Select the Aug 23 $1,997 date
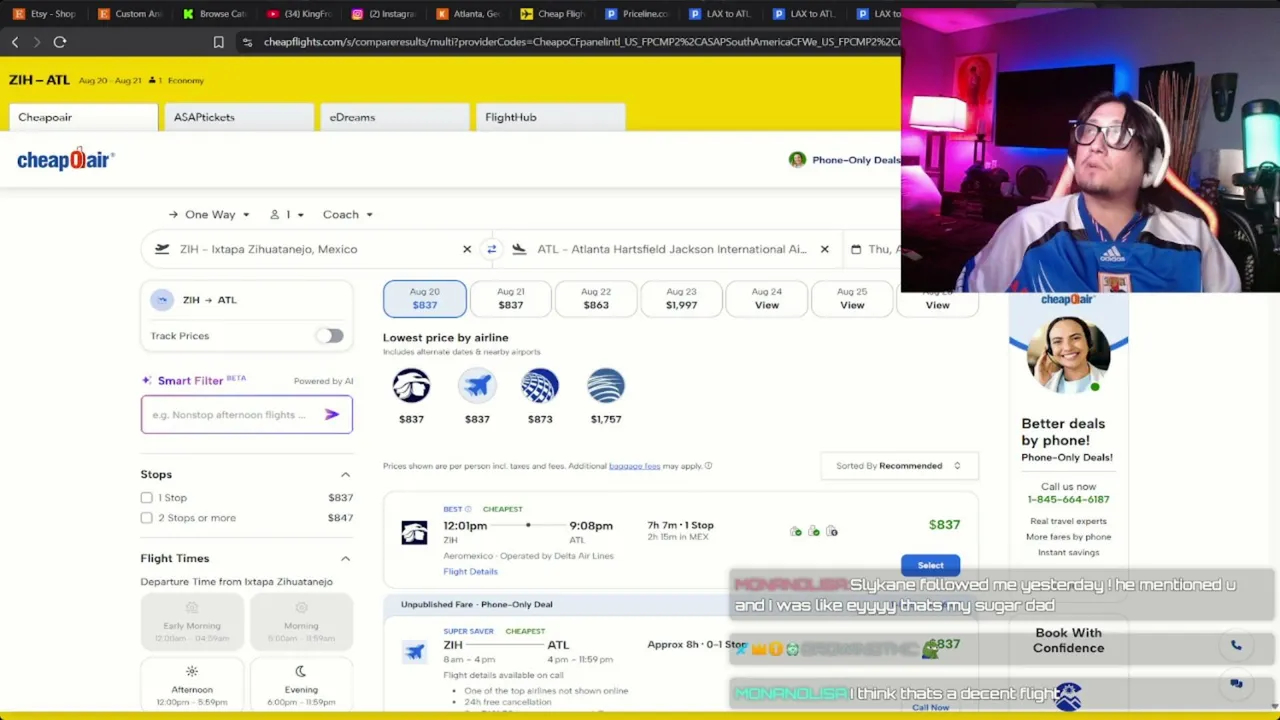Image resolution: width=1280 pixels, height=720 pixels. pyautogui.click(x=681, y=298)
